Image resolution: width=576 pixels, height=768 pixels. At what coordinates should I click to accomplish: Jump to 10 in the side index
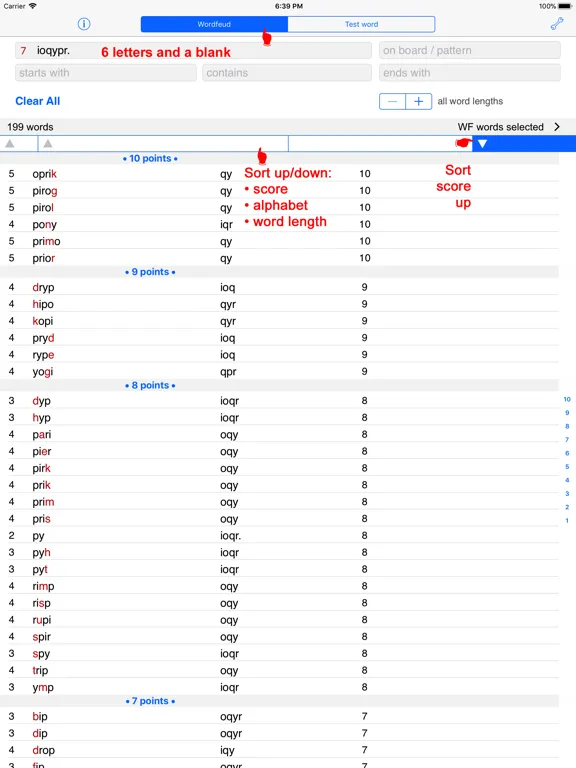567,399
